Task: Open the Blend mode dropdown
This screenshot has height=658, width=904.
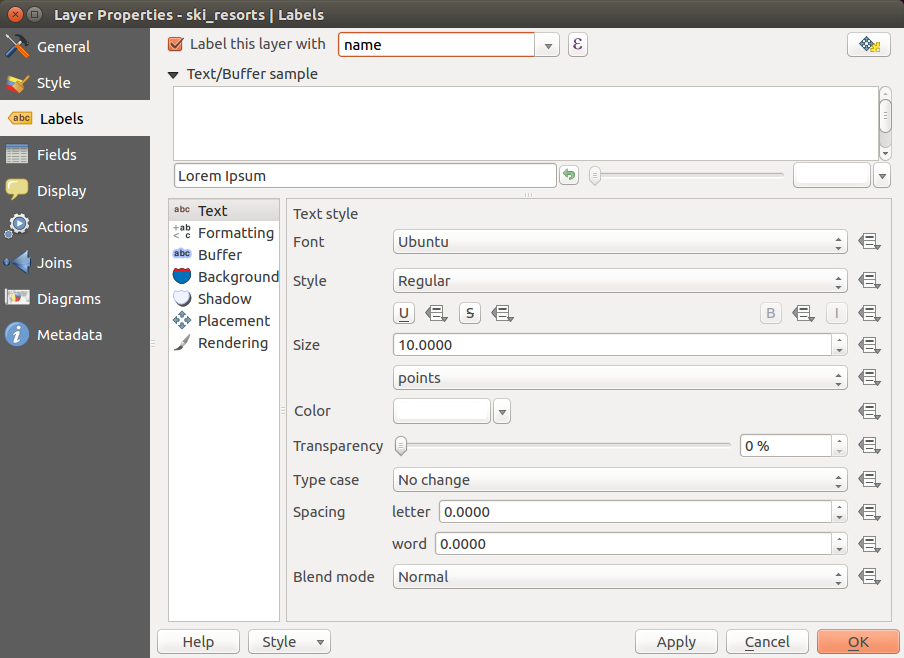Action: [x=620, y=577]
